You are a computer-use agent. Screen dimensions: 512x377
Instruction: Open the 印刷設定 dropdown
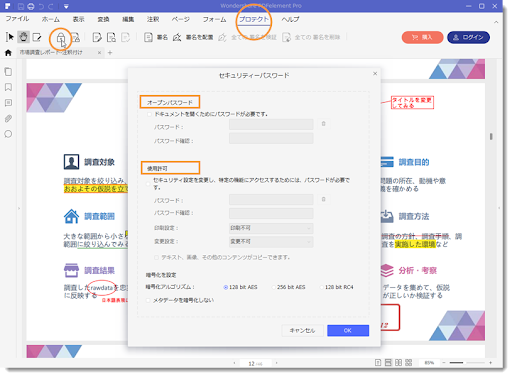271,228
